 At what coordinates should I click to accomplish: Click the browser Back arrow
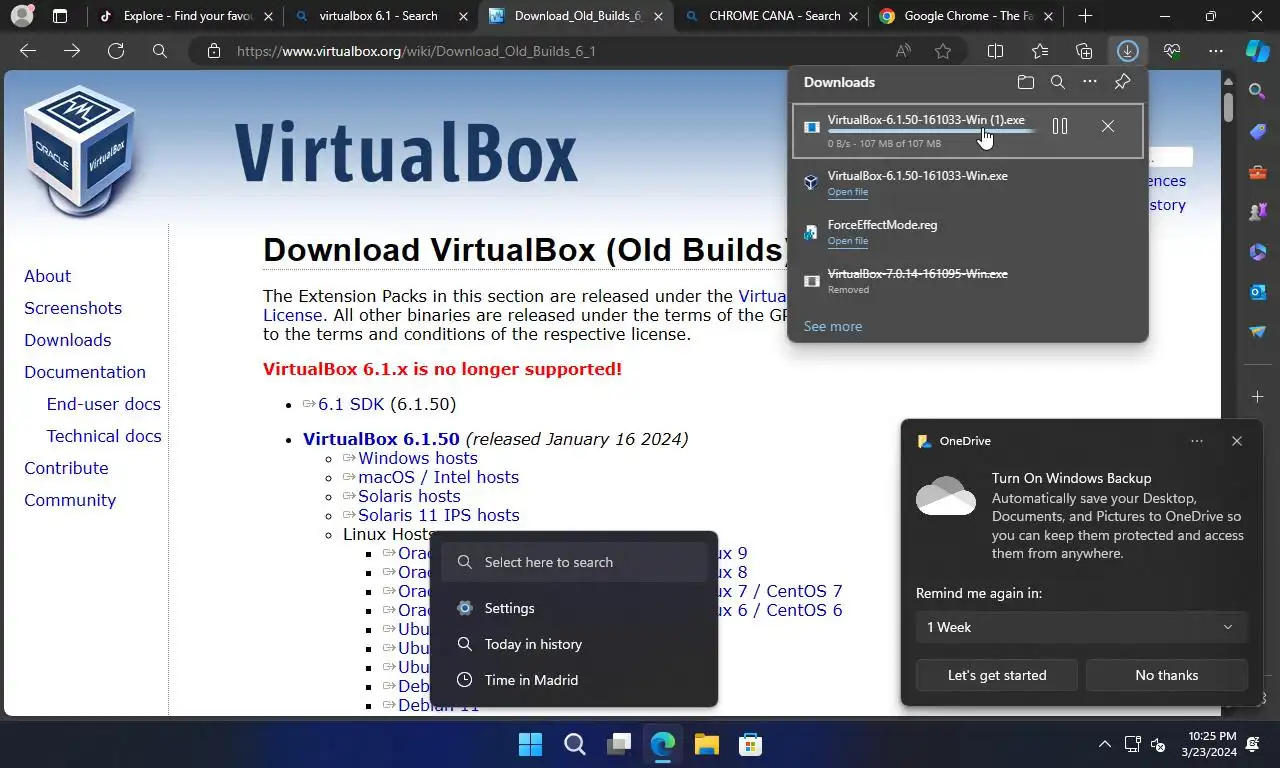(28, 51)
